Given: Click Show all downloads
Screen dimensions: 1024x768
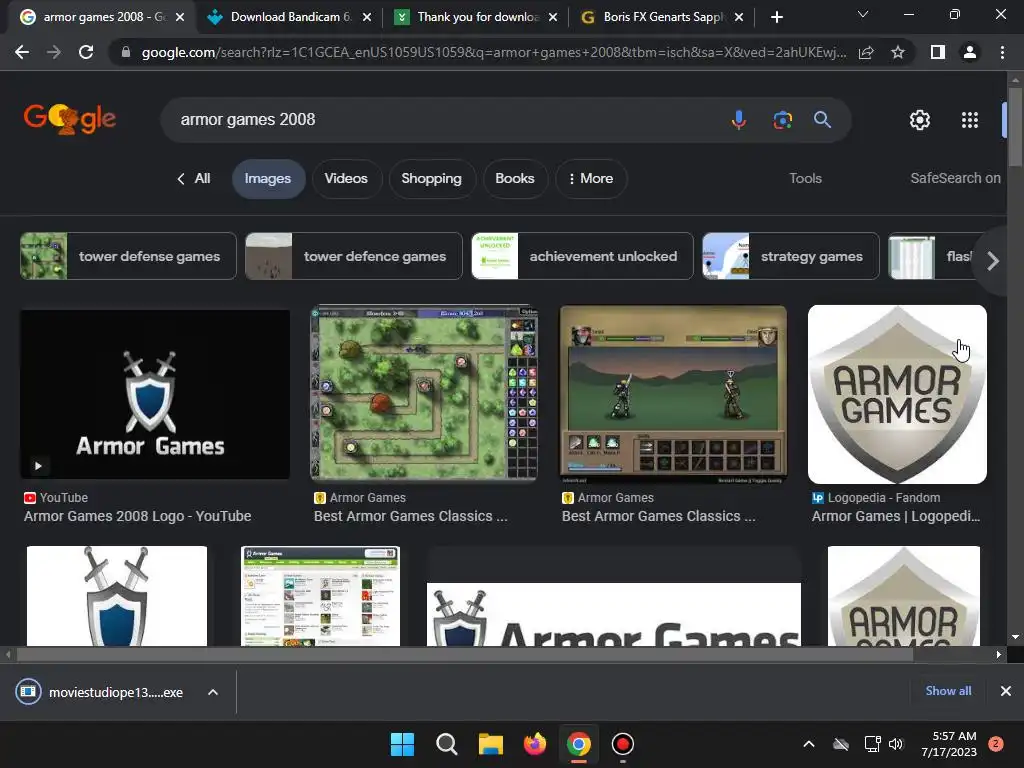Looking at the screenshot, I should coord(948,691).
